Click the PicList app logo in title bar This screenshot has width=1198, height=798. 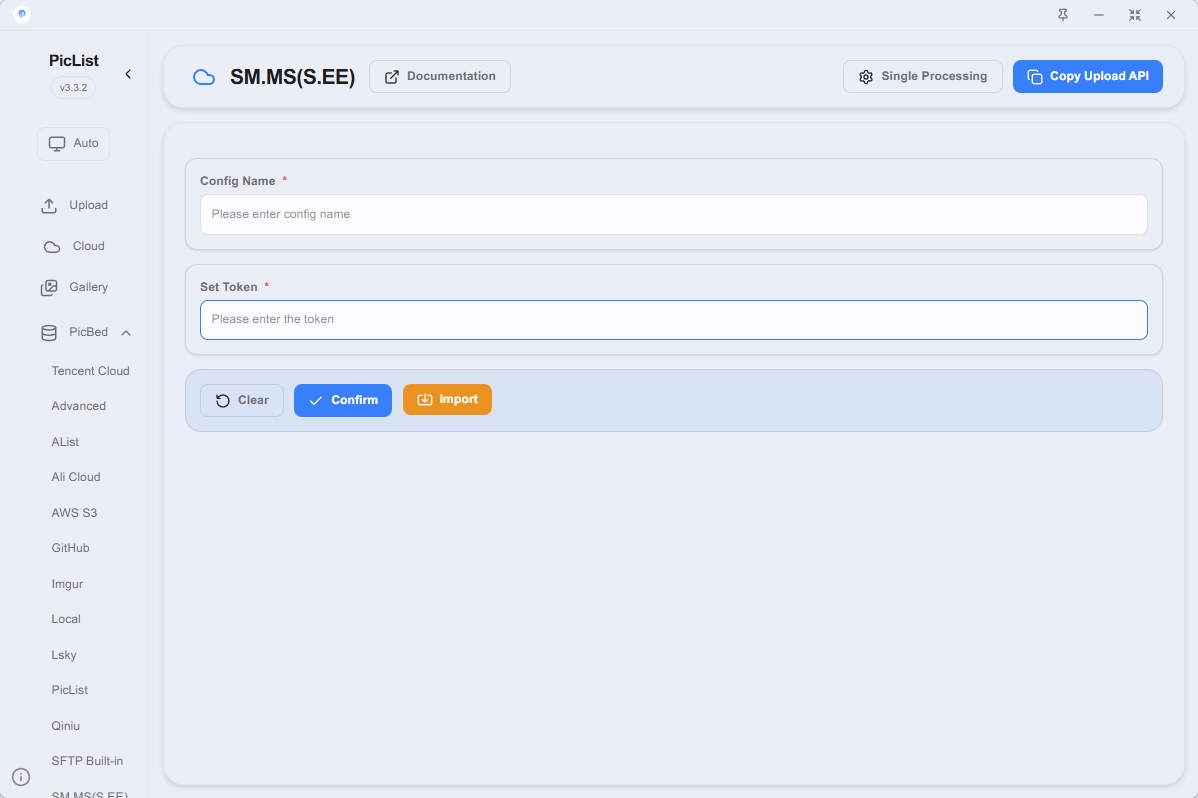click(x=21, y=15)
